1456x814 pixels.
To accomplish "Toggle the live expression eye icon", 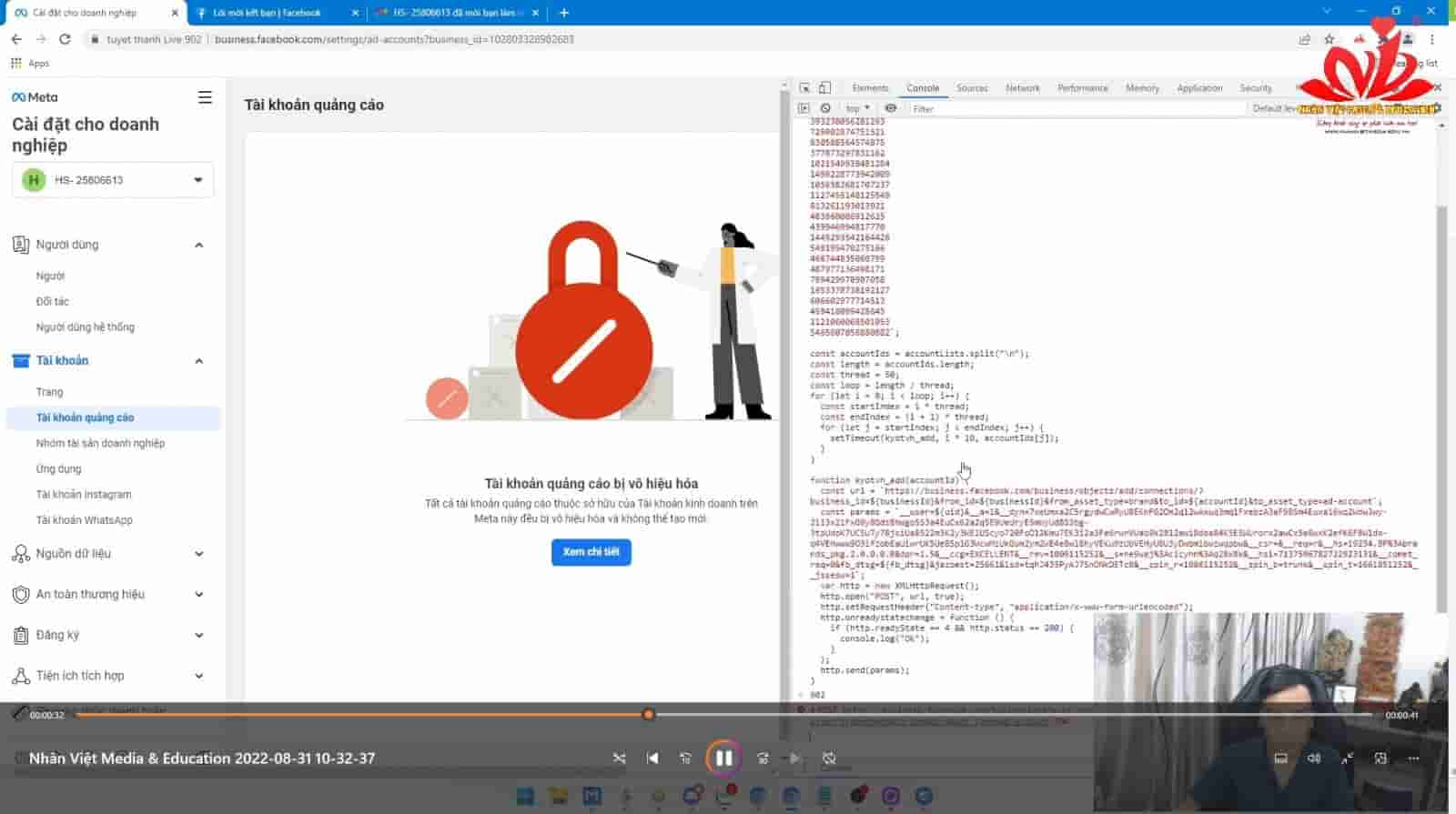I will pyautogui.click(x=891, y=108).
